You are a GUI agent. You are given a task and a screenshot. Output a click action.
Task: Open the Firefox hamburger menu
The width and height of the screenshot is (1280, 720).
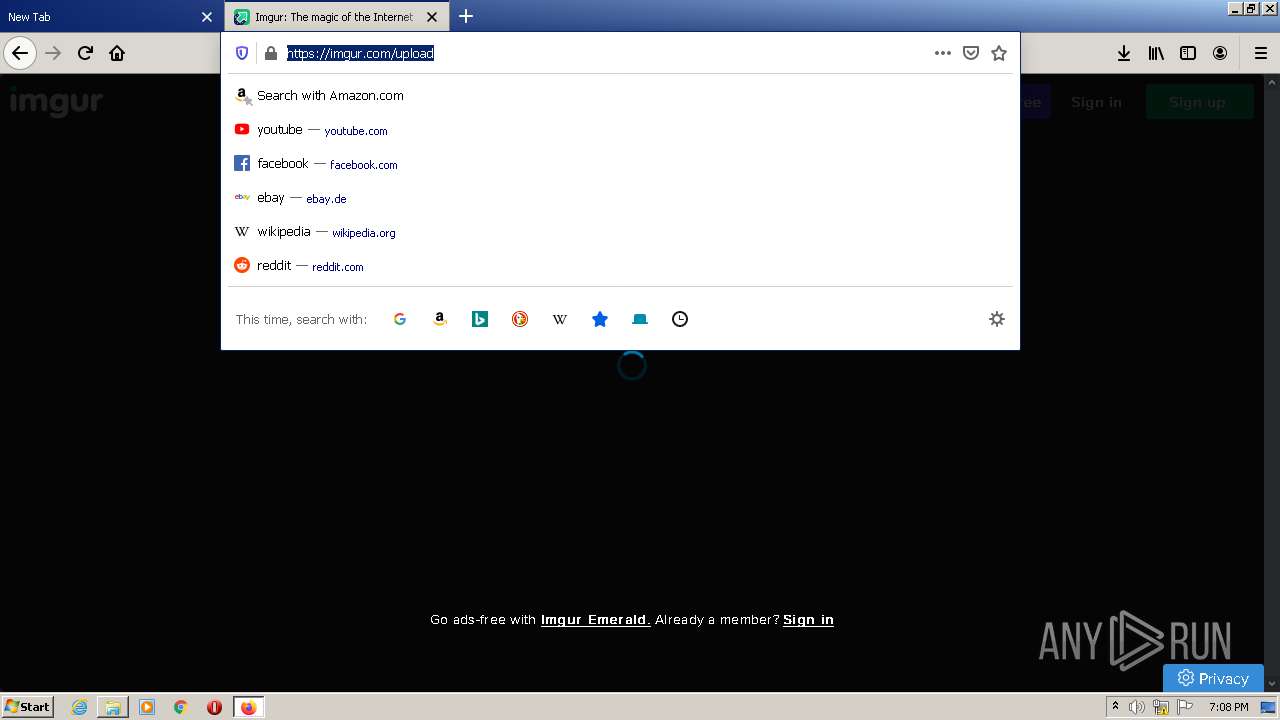(x=1260, y=53)
